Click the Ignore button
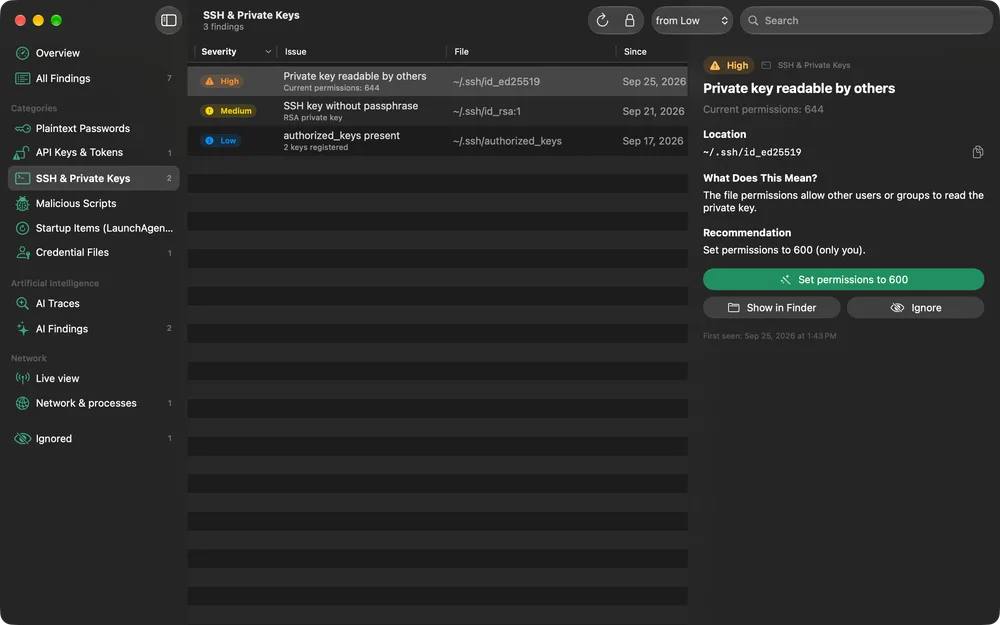This screenshot has height=625, width=1000. [915, 307]
